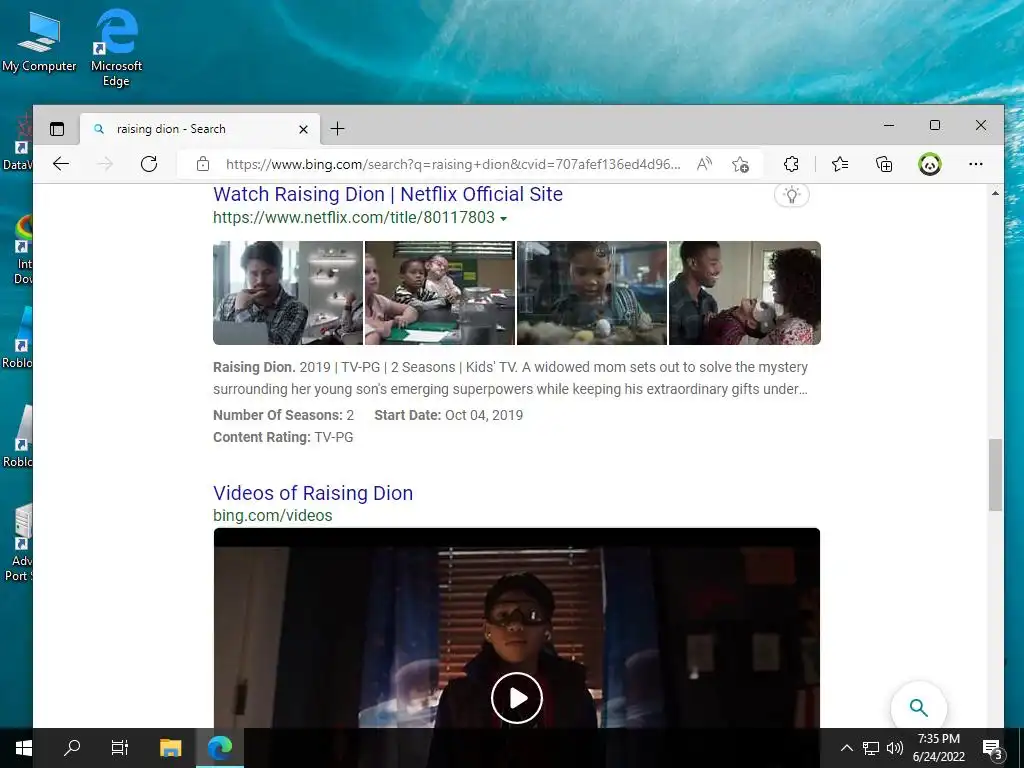Close the raising dion - Search tab
The height and width of the screenshot is (768, 1024).
(303, 129)
